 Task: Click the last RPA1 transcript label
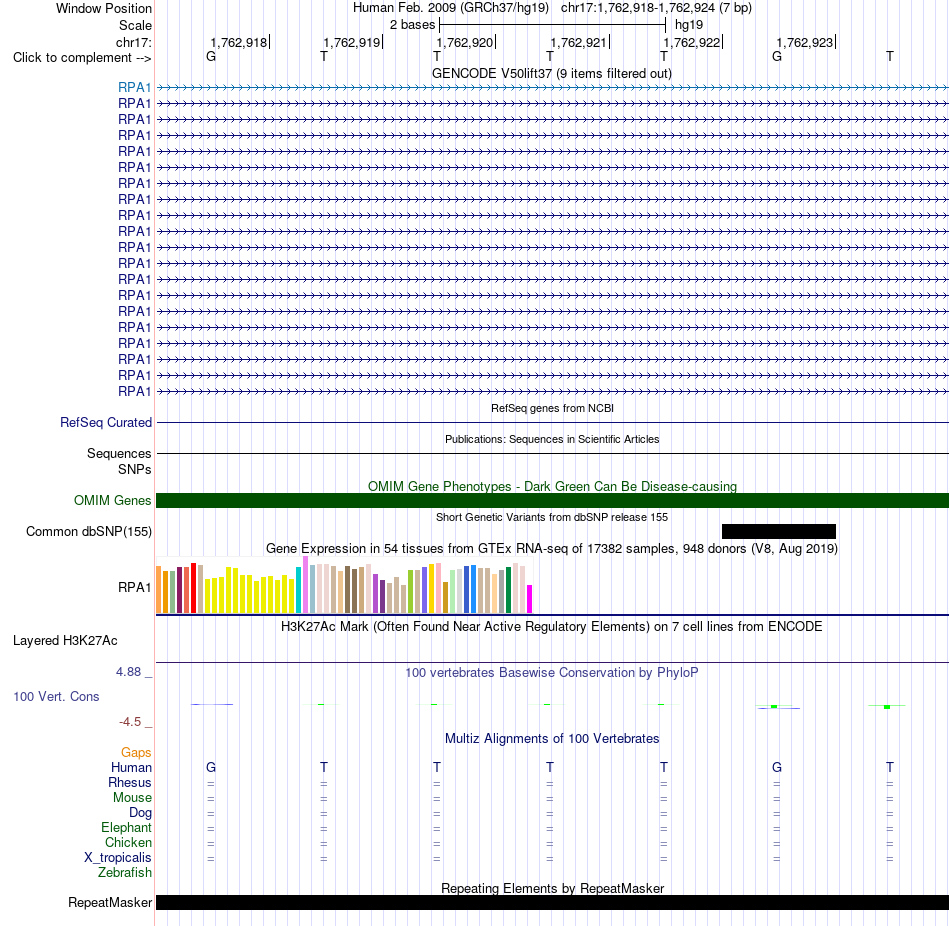coord(135,391)
